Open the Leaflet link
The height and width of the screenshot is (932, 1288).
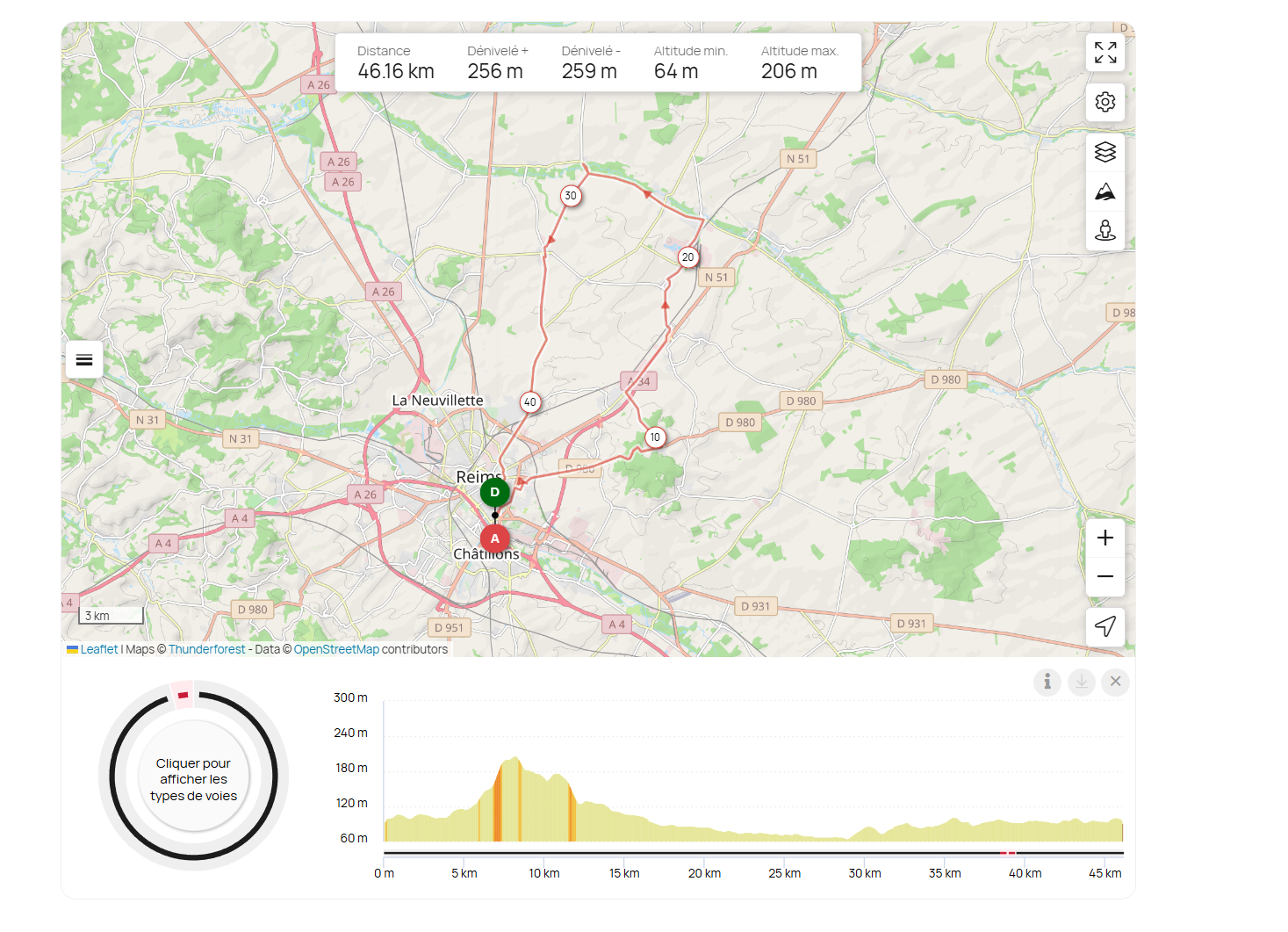(98, 649)
